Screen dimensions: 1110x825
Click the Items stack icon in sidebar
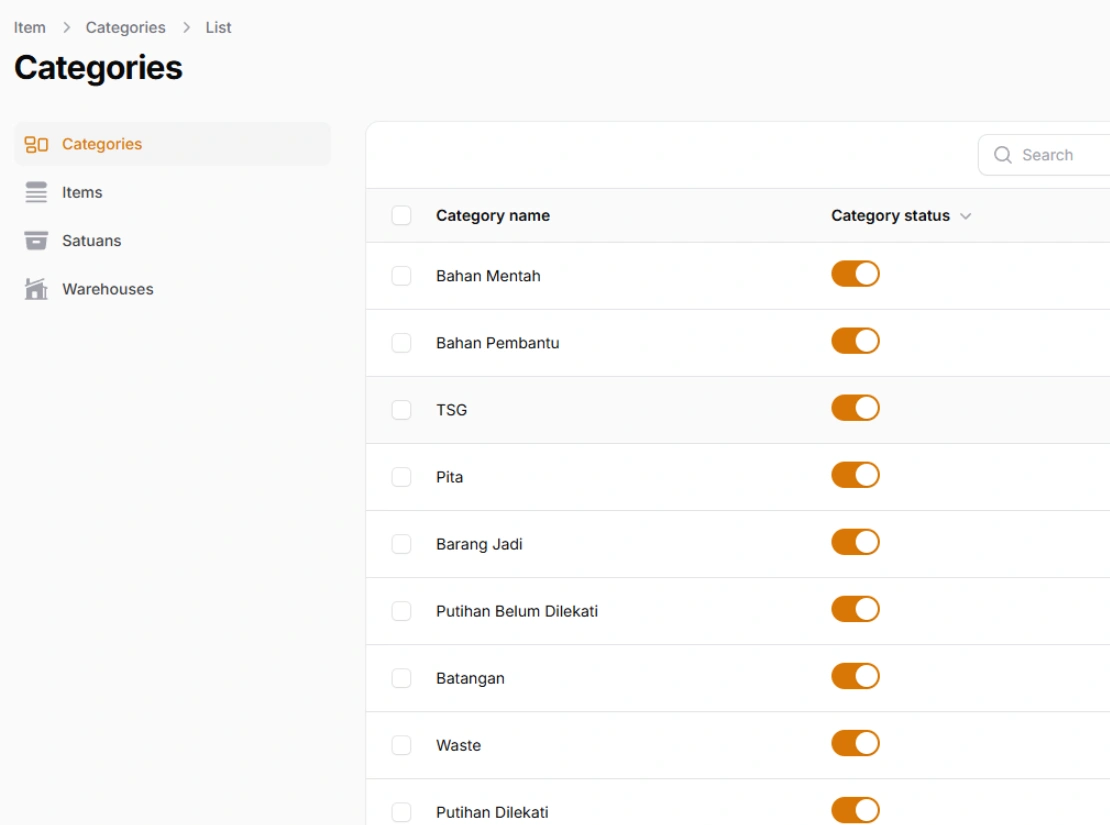(x=36, y=193)
